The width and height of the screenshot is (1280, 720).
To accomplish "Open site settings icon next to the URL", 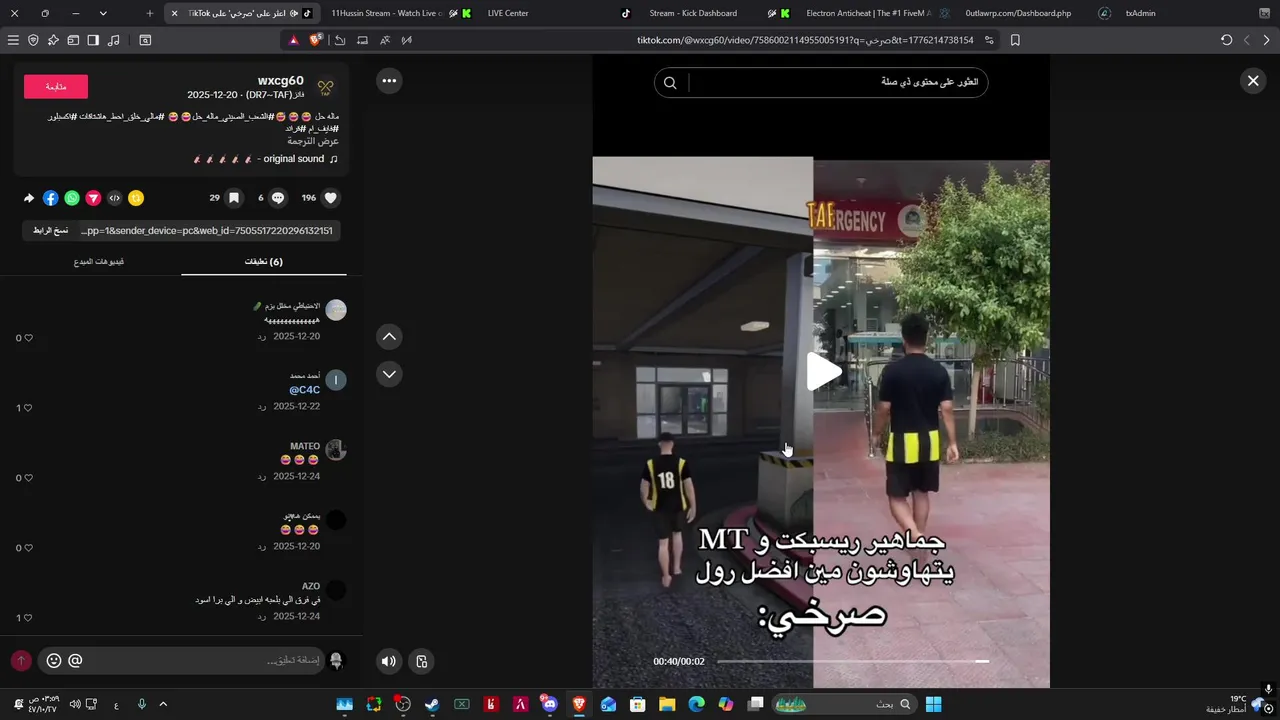I will pos(989,40).
